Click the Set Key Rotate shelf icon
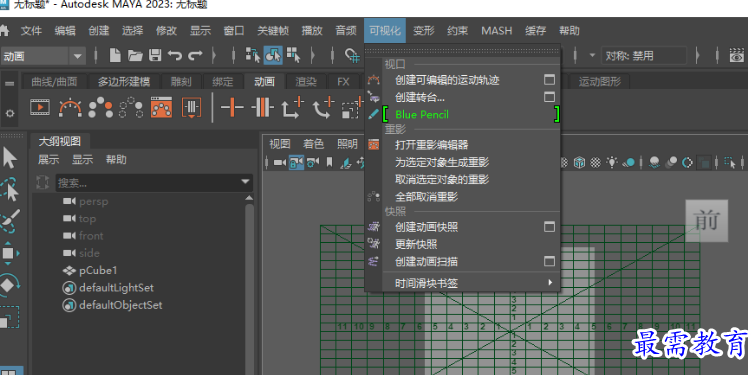Viewport: 756px width, 375px height. click(323, 107)
